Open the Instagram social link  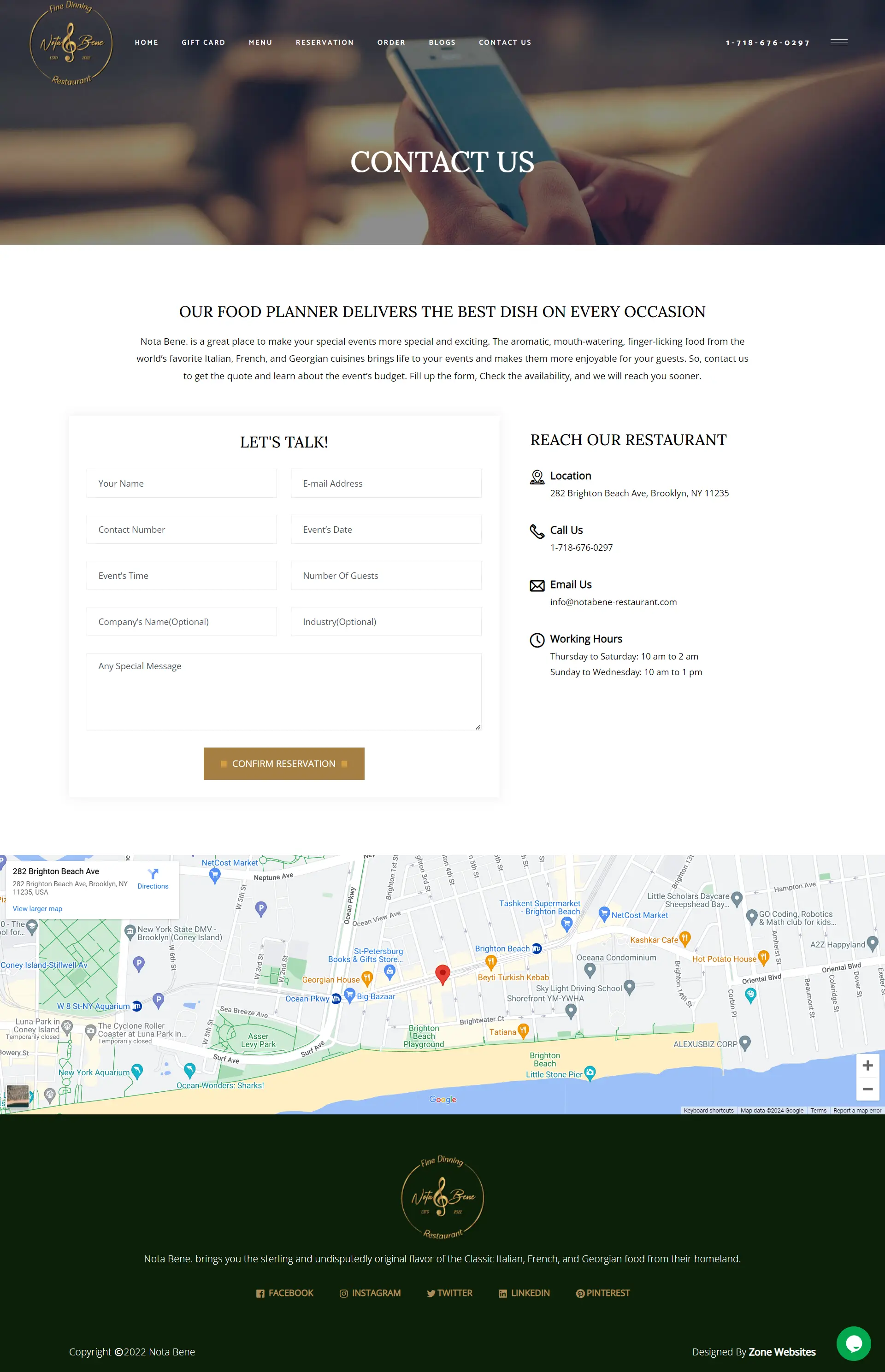point(370,1293)
